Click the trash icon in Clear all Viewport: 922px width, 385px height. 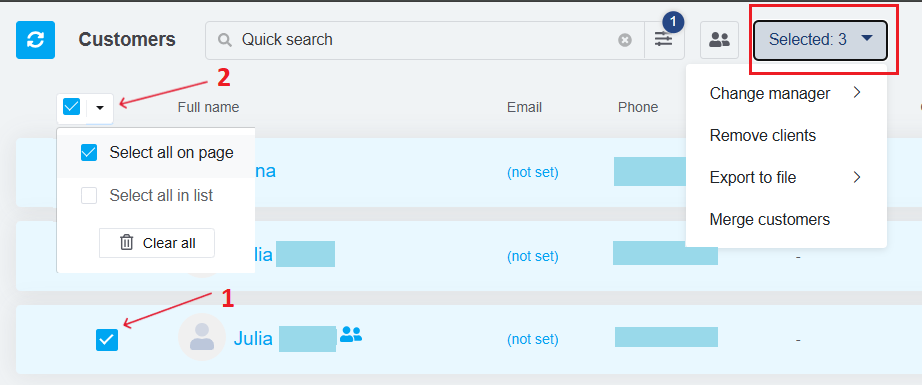coord(126,243)
